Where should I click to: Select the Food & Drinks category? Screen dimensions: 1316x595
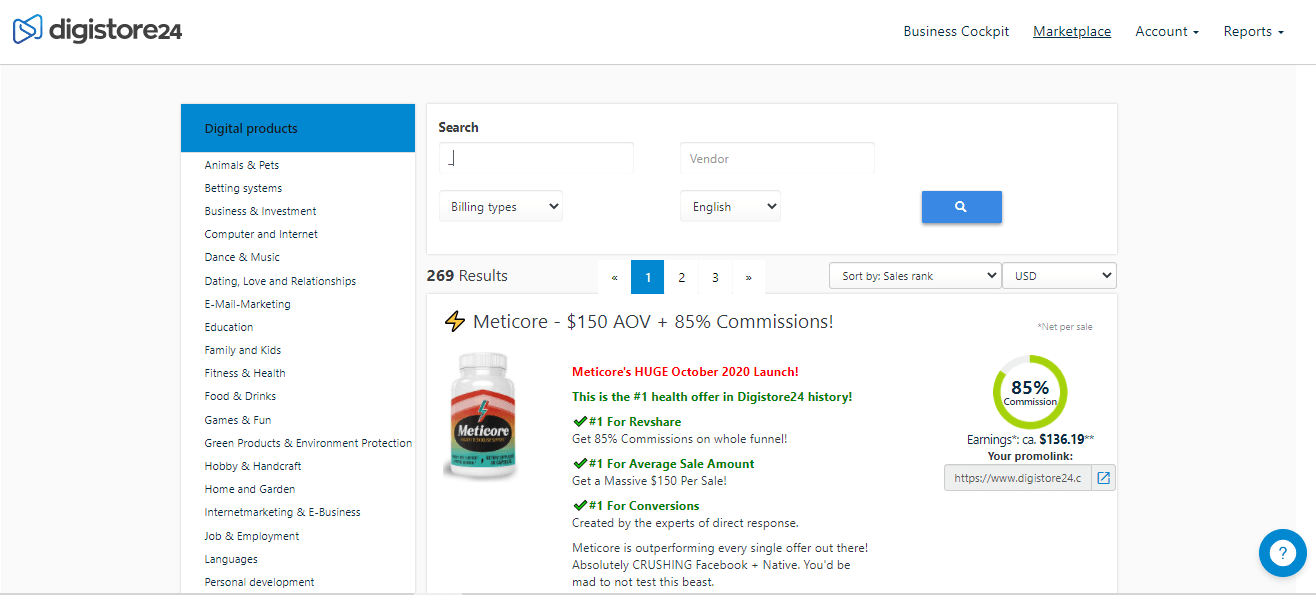(240, 396)
